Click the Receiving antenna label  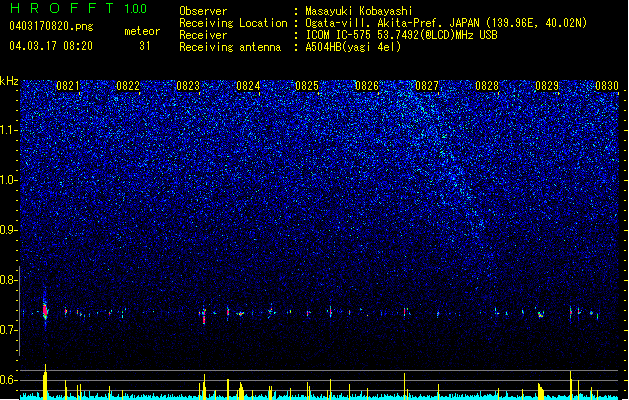click(230, 47)
